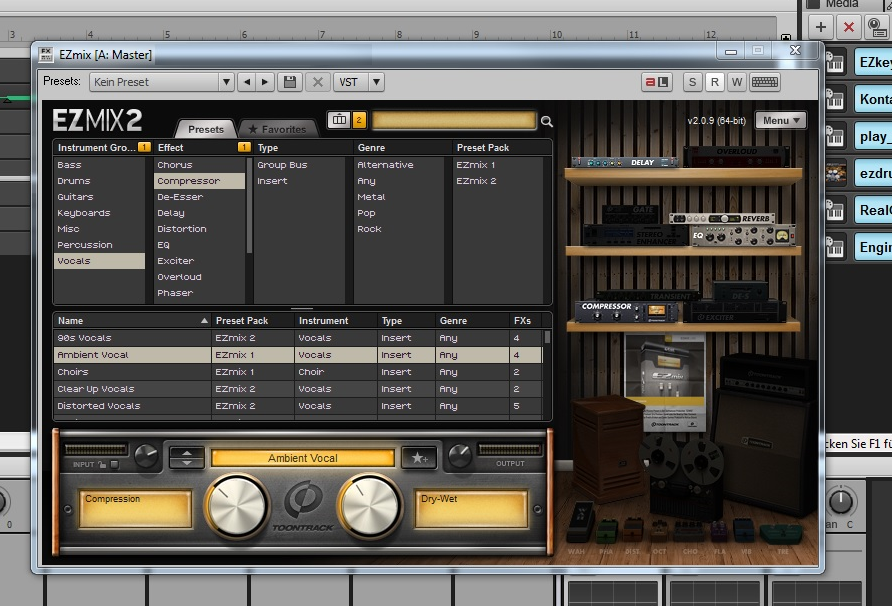Image resolution: width=892 pixels, height=606 pixels.
Task: Click the instrument icon beside the EZkey track
Action: click(x=835, y=62)
